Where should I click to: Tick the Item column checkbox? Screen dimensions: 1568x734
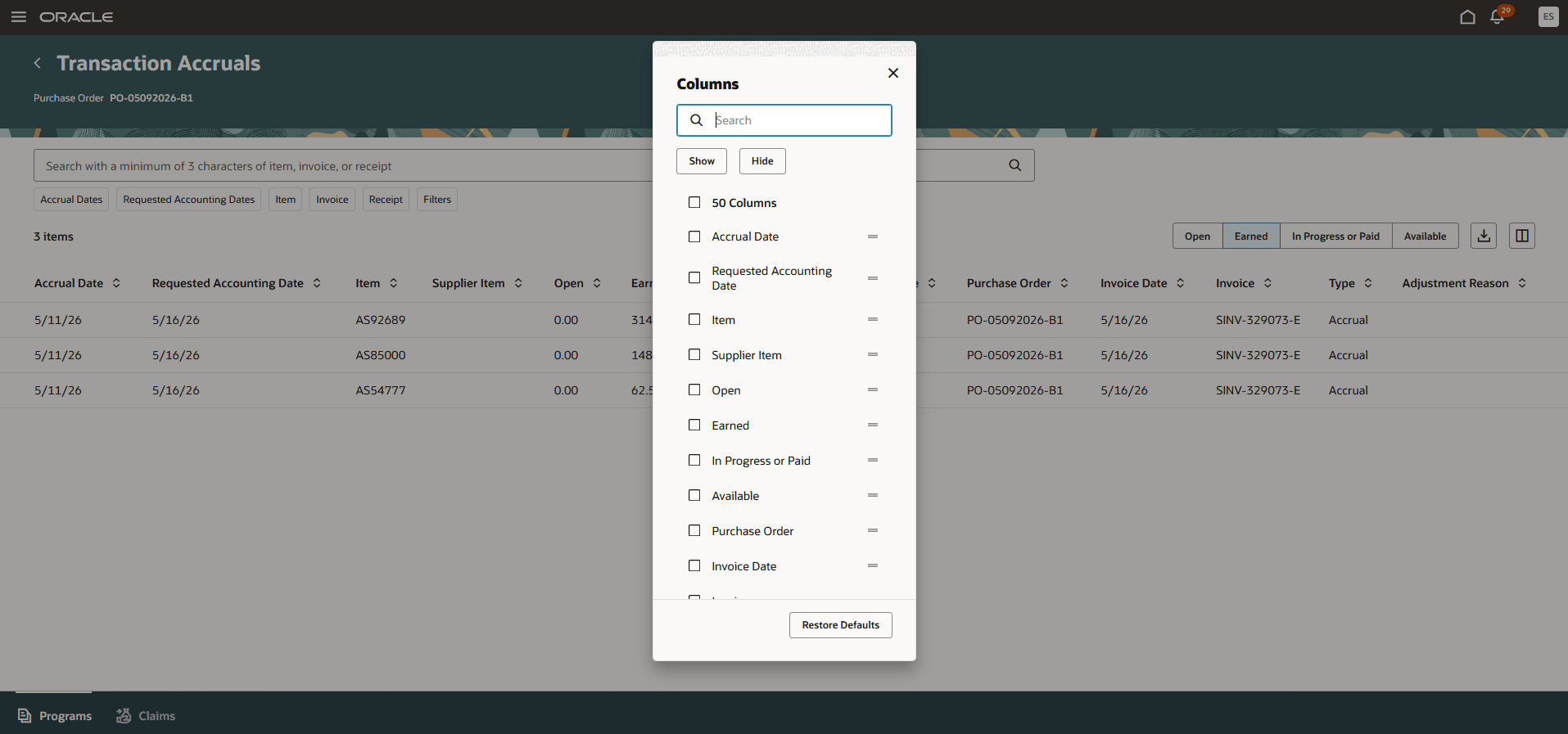694,320
